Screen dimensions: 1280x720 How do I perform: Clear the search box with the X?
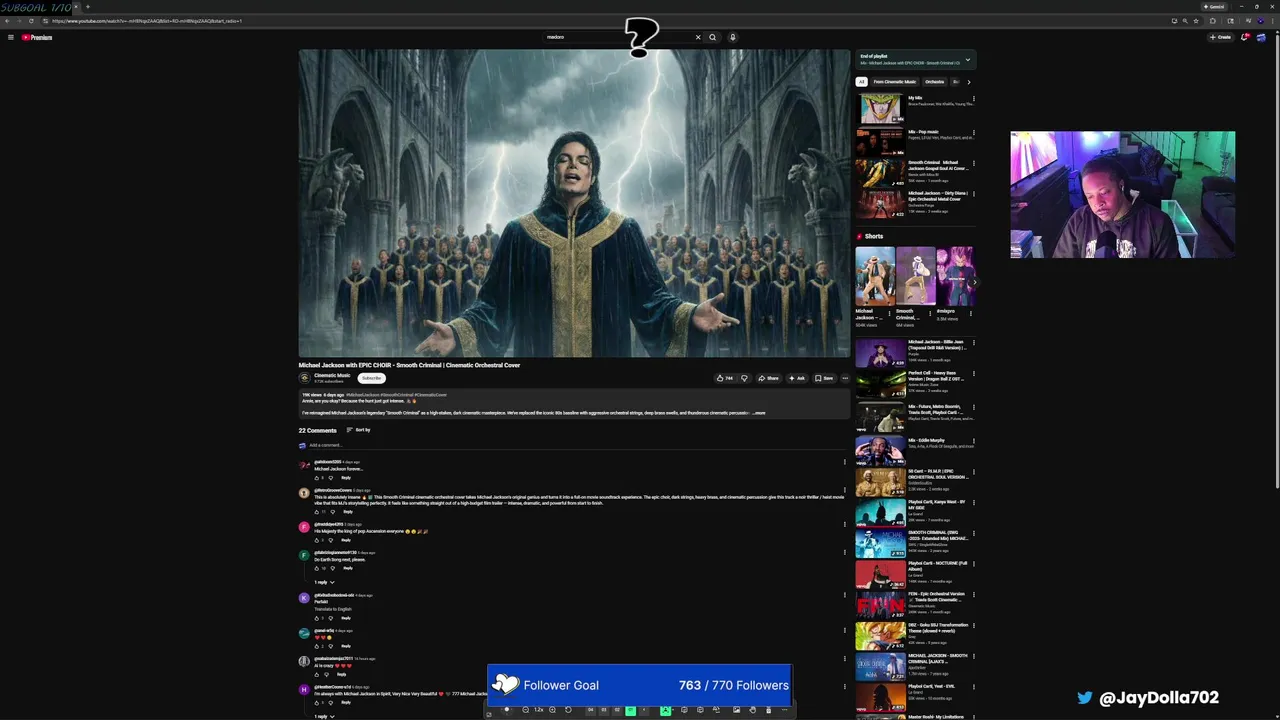click(698, 37)
